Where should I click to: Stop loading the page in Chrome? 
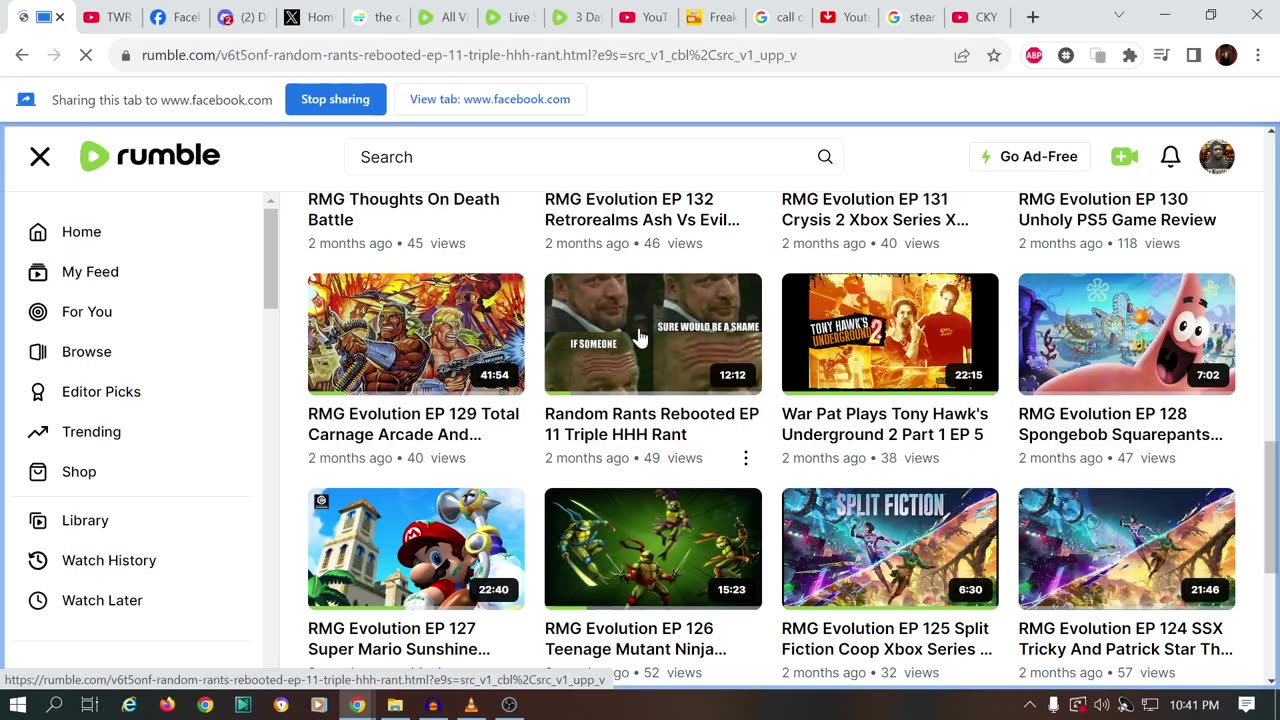(x=86, y=56)
